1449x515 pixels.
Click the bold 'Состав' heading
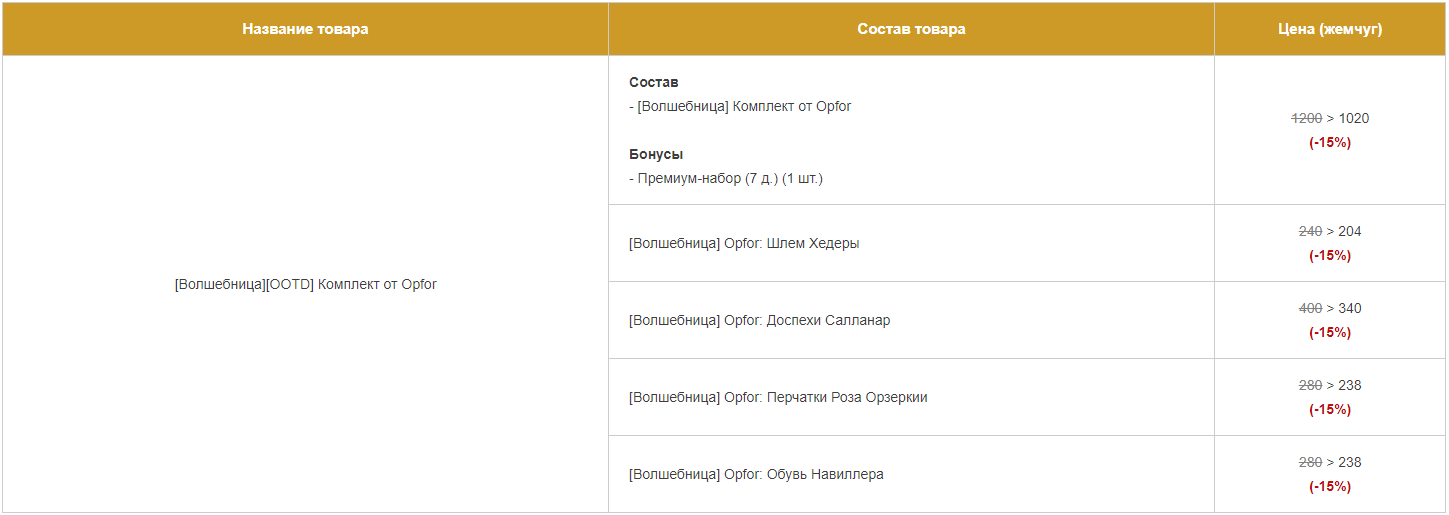[x=654, y=82]
